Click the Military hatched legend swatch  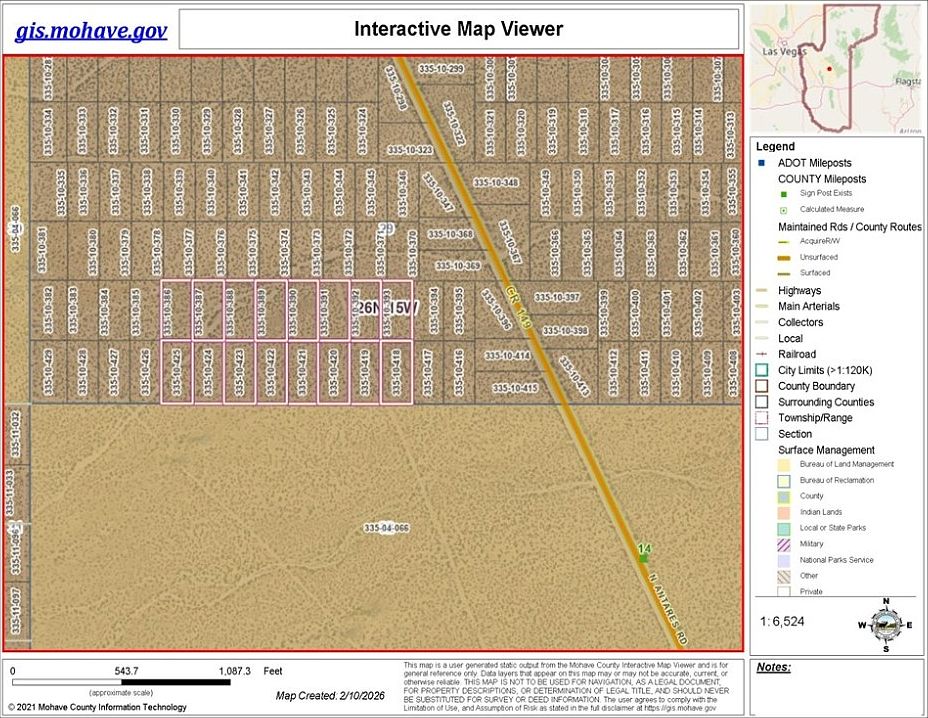785,544
